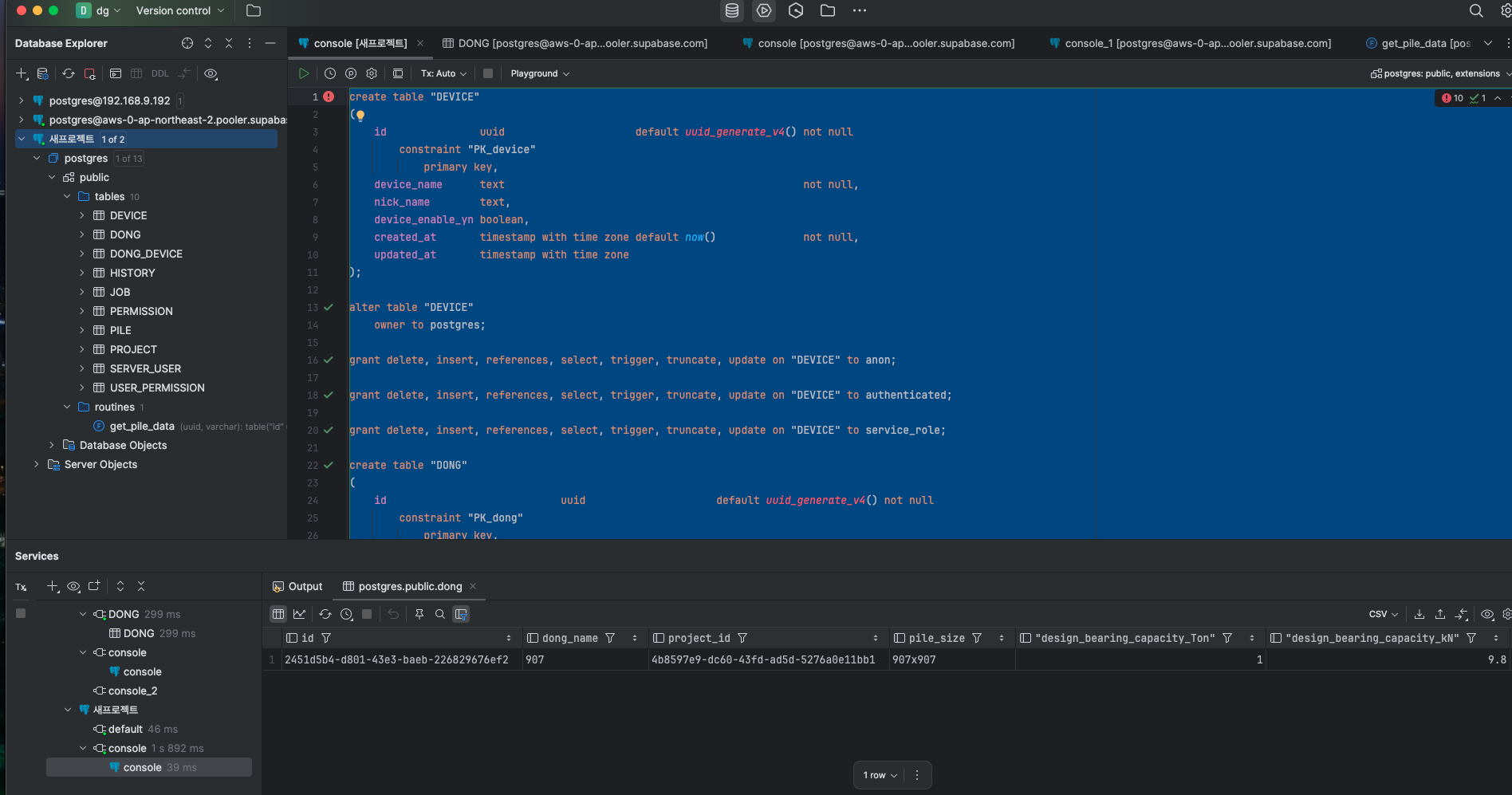Filter the id column
1512x795 pixels.
[326, 638]
